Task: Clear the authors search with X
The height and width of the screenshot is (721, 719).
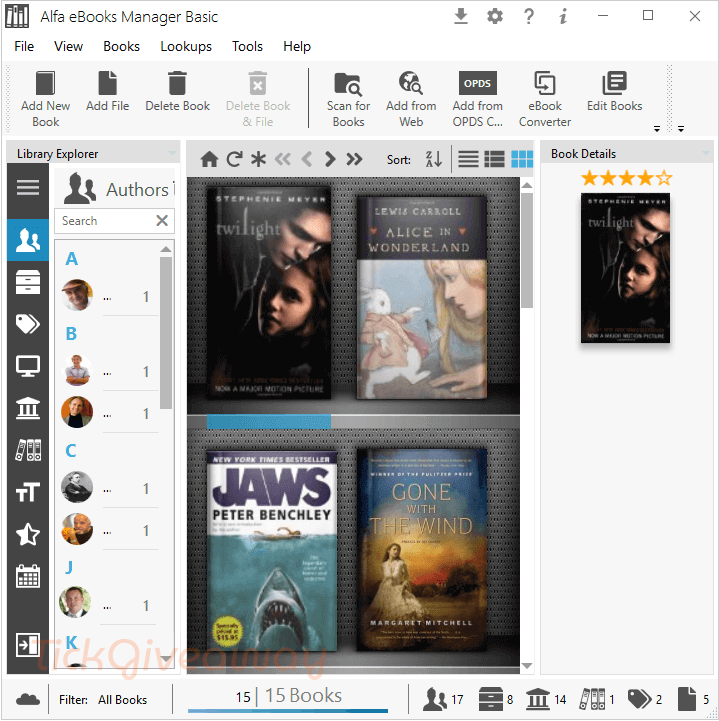Action: pos(162,221)
